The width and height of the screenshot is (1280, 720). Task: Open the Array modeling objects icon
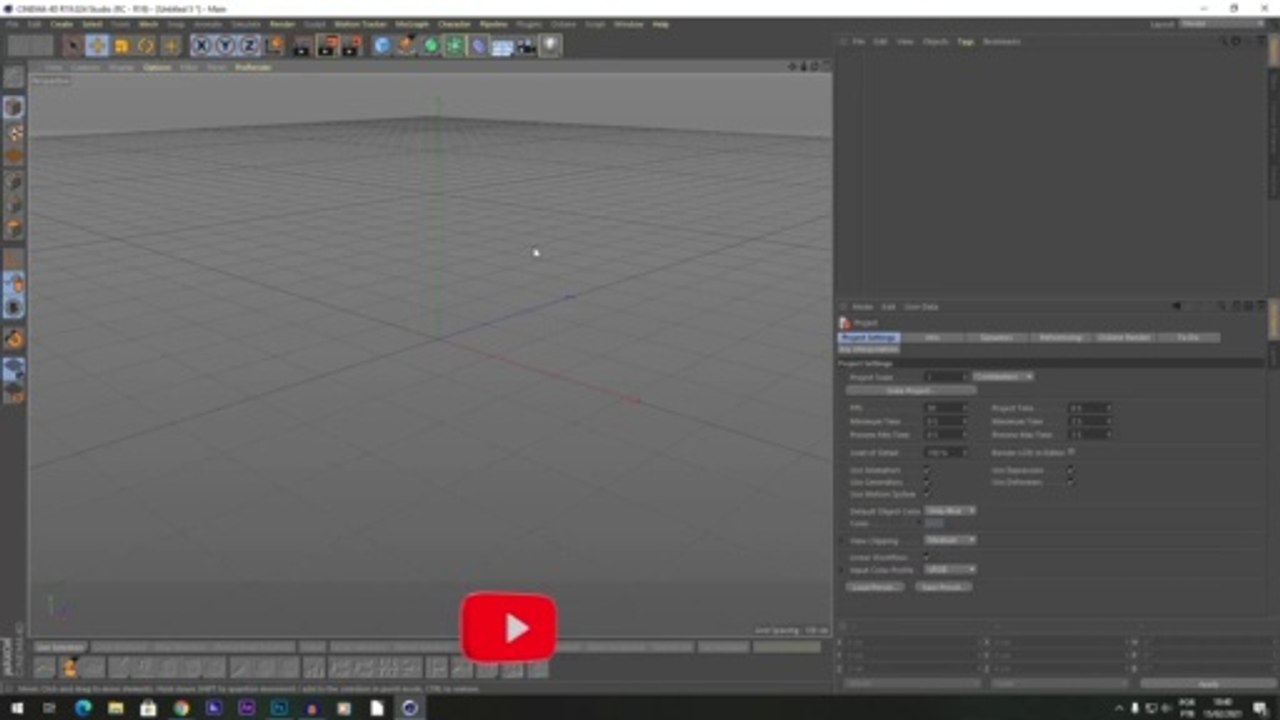pos(454,45)
